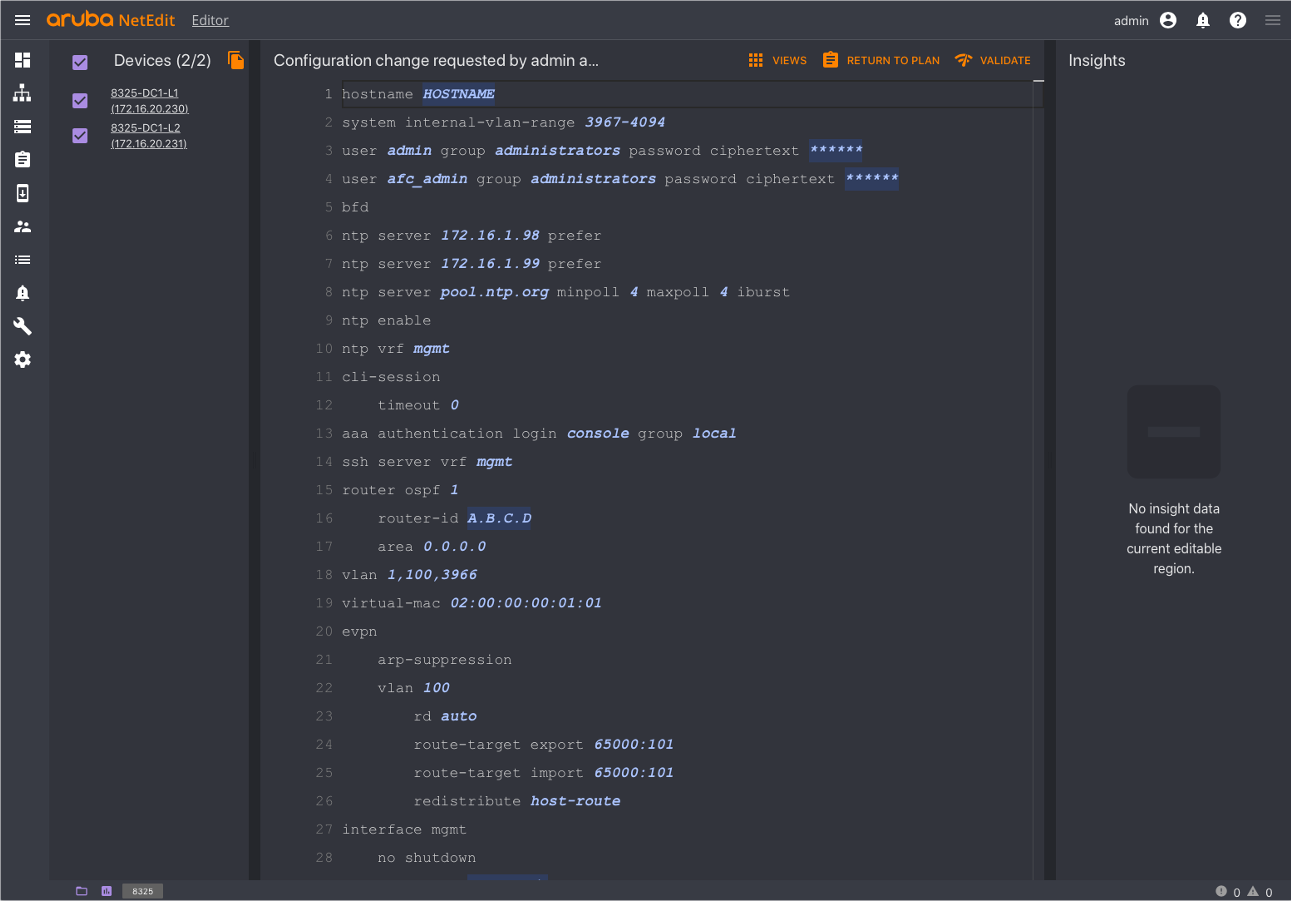Click the Devices (2/2) heading
The height and width of the screenshot is (902, 1291).
(163, 61)
